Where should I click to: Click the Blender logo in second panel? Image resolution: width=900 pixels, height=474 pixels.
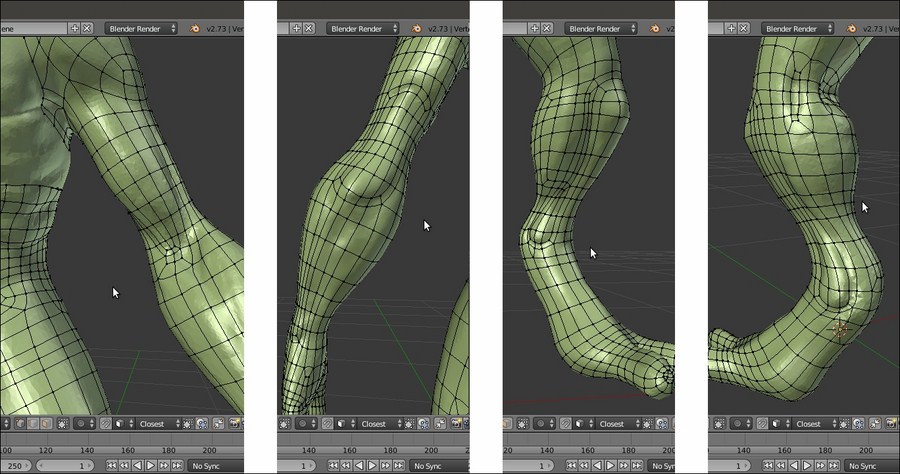tap(417, 28)
